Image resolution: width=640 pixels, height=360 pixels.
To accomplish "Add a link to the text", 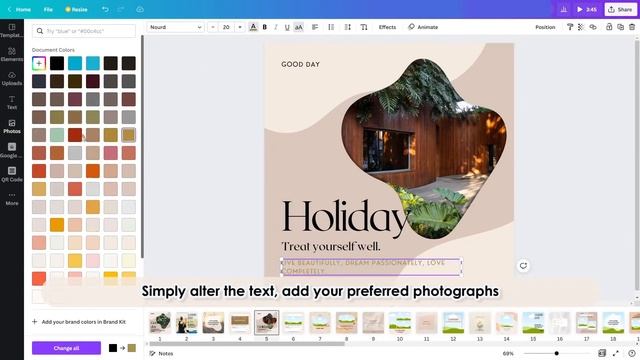I will tap(593, 27).
